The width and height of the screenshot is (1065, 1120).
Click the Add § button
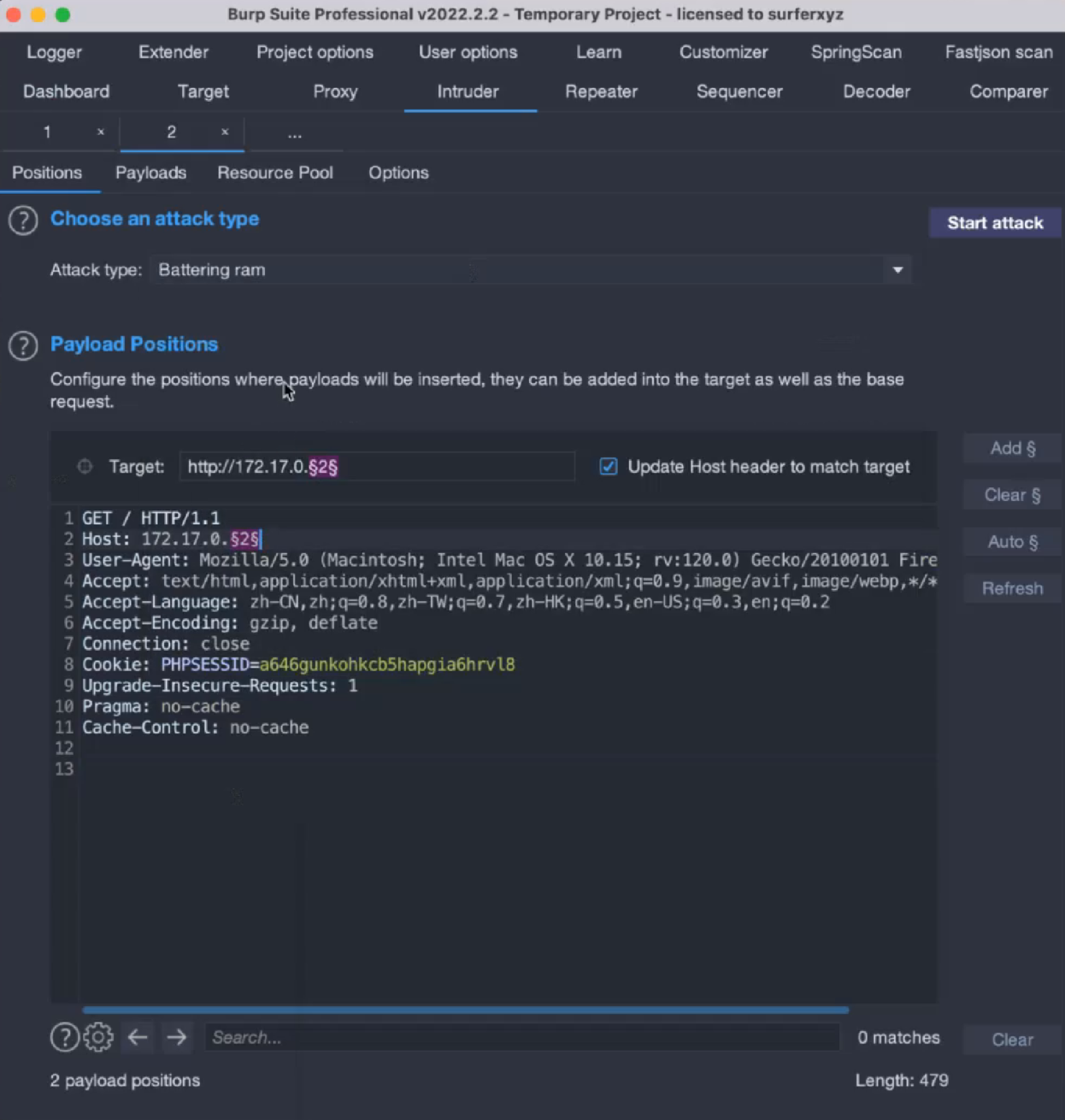click(x=1013, y=449)
